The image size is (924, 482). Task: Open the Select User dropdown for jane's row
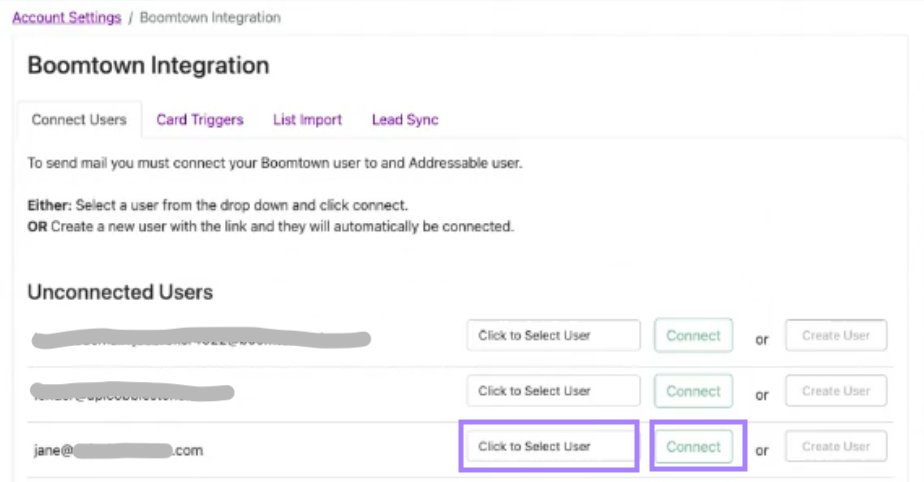click(548, 446)
